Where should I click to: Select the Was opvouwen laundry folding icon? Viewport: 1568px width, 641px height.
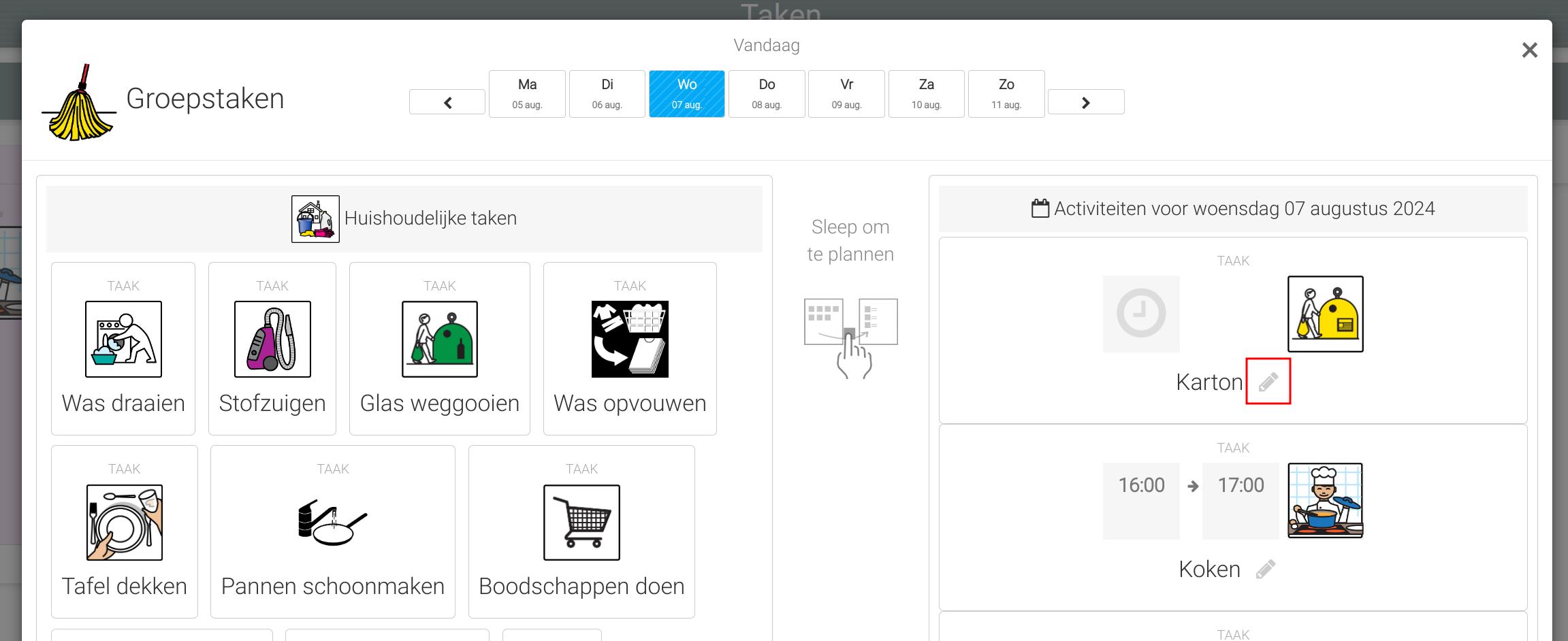pos(630,339)
